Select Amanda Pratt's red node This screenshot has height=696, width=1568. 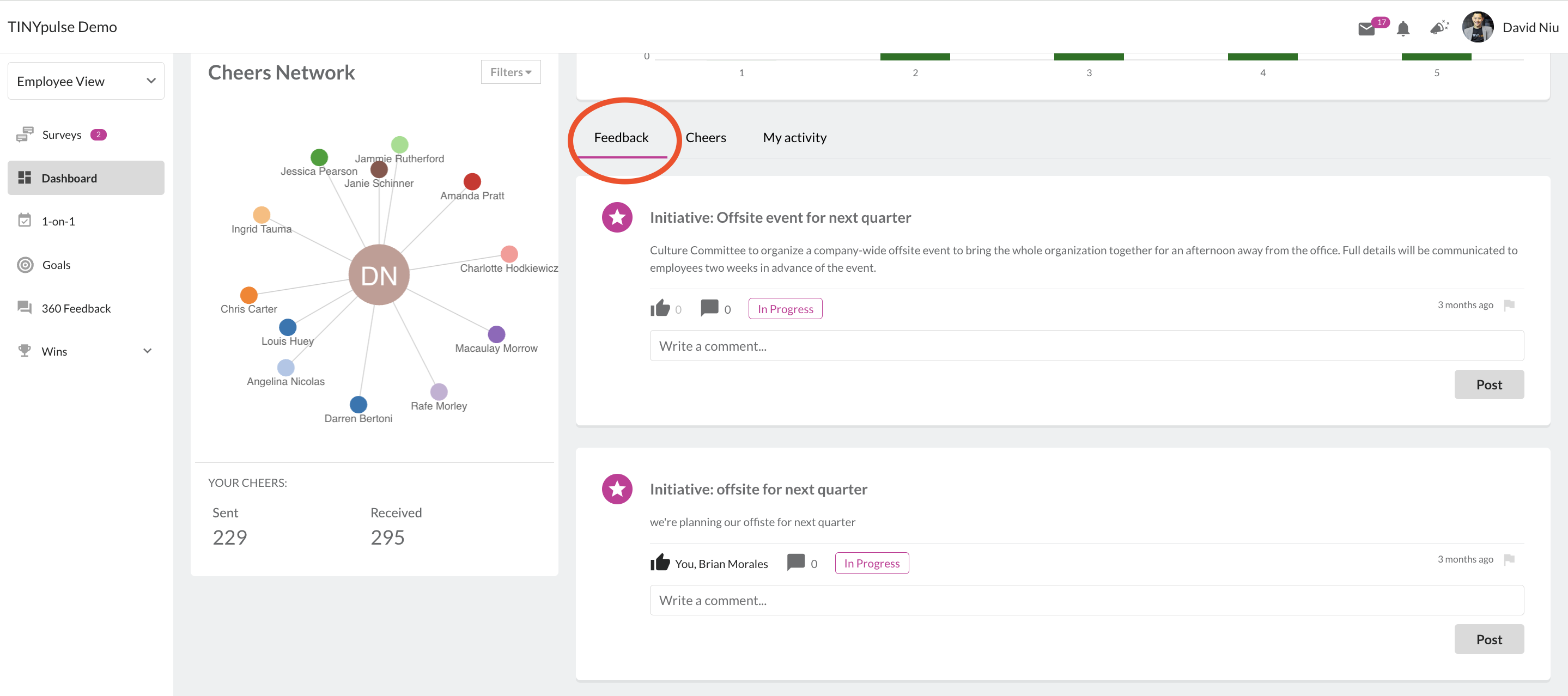pos(472,181)
